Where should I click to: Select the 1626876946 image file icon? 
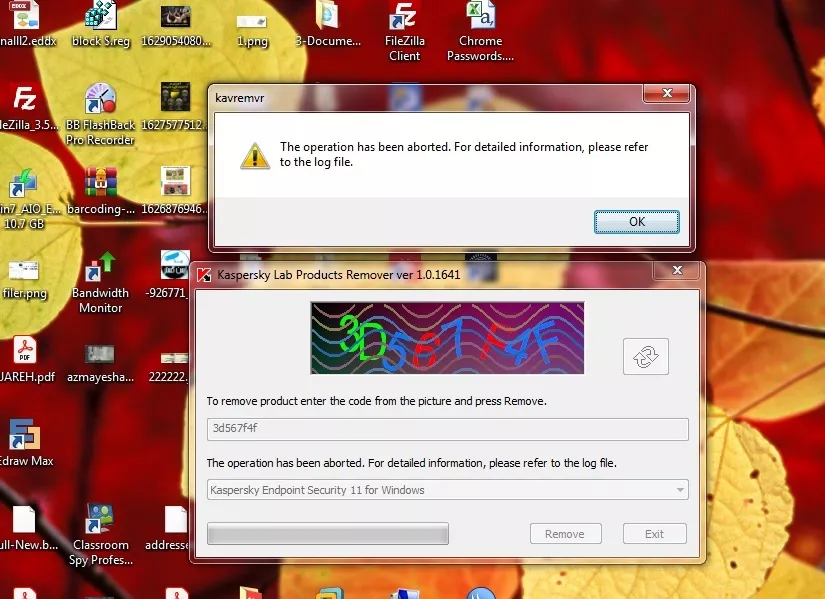(175, 191)
